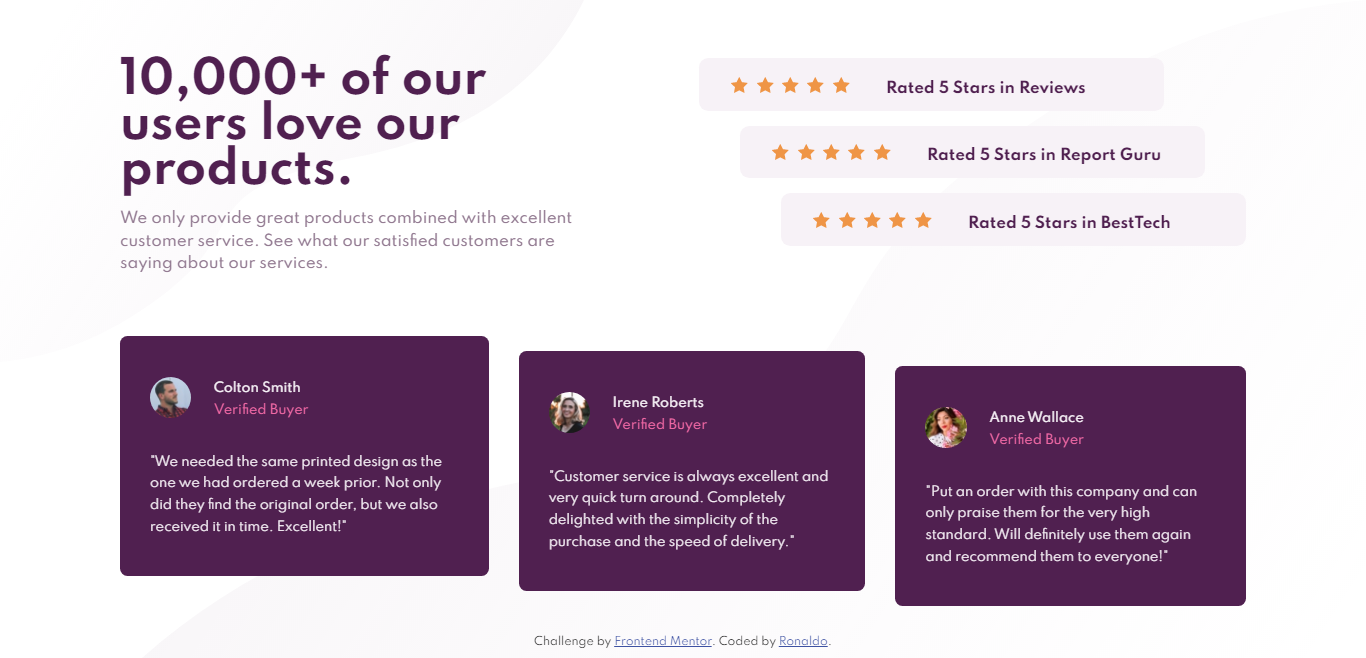This screenshot has height=658, width=1366.
Task: Select the final star in BestTech rating
Action: [922, 220]
